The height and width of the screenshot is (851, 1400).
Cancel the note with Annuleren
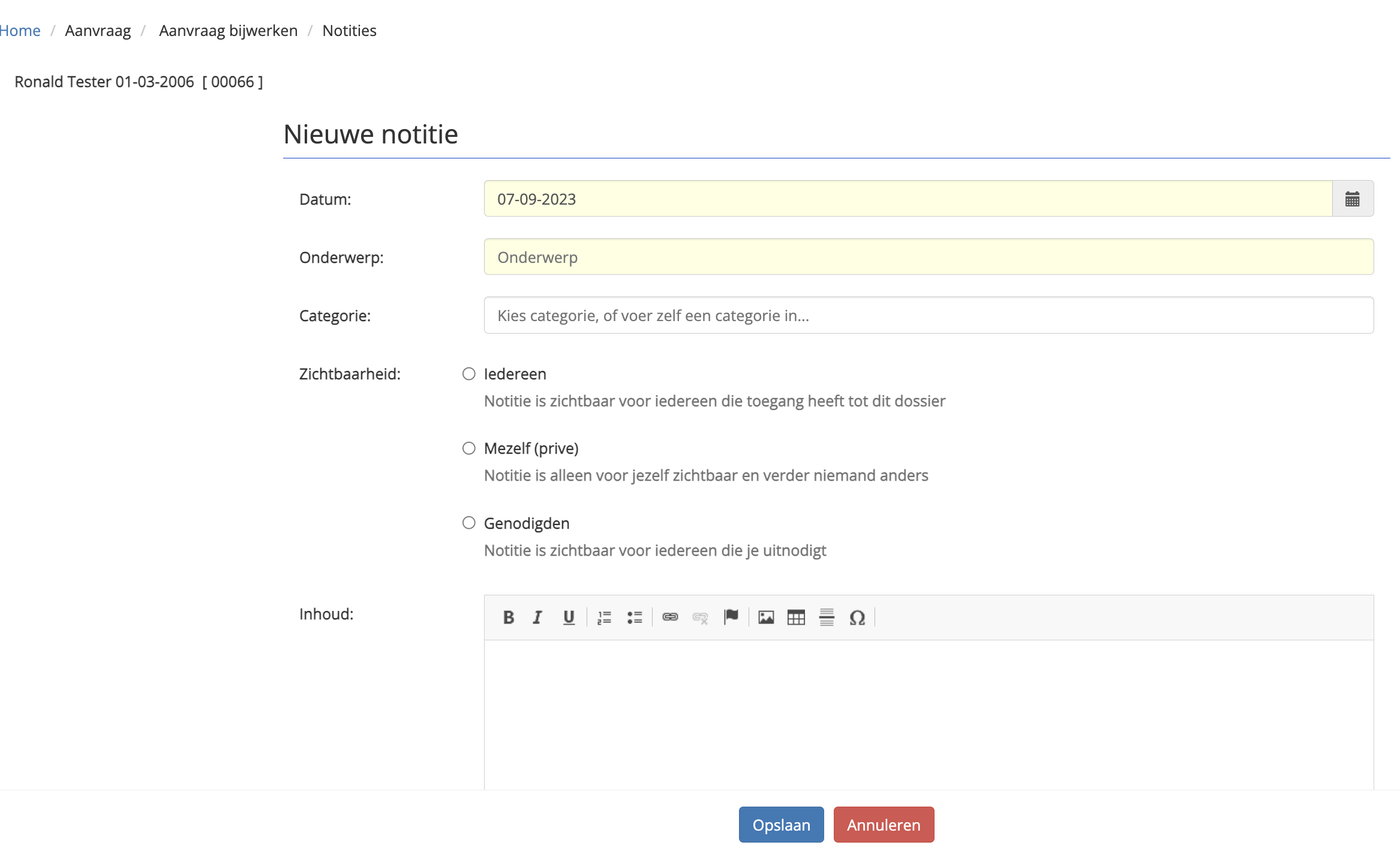(x=884, y=825)
